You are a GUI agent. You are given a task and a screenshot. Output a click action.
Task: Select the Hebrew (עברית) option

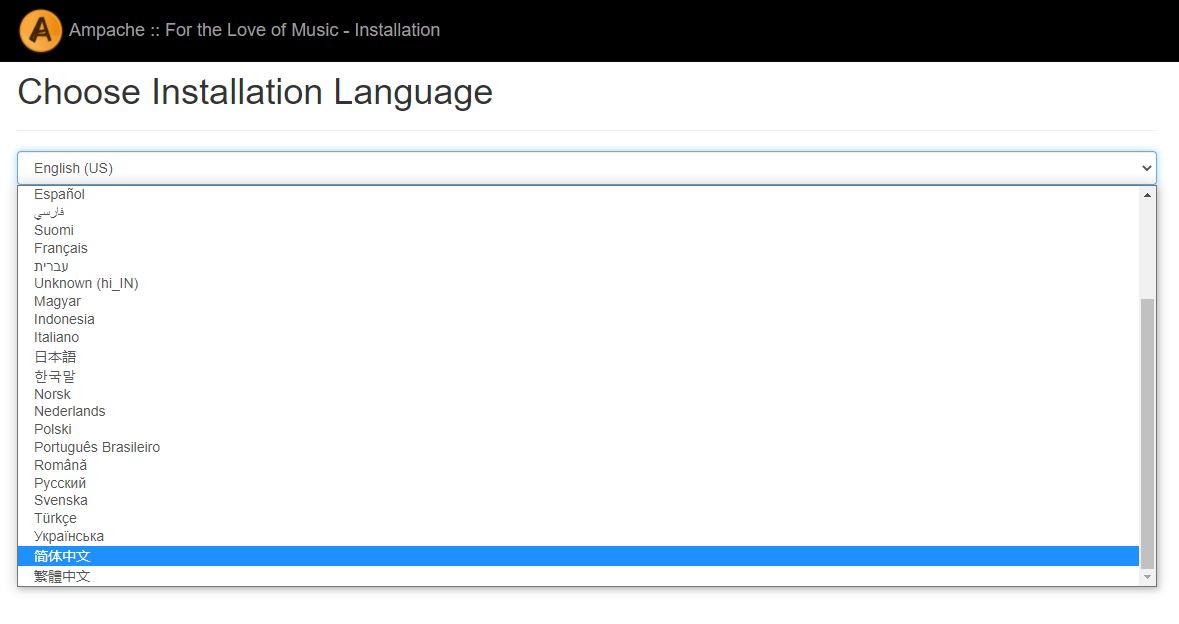point(578,266)
